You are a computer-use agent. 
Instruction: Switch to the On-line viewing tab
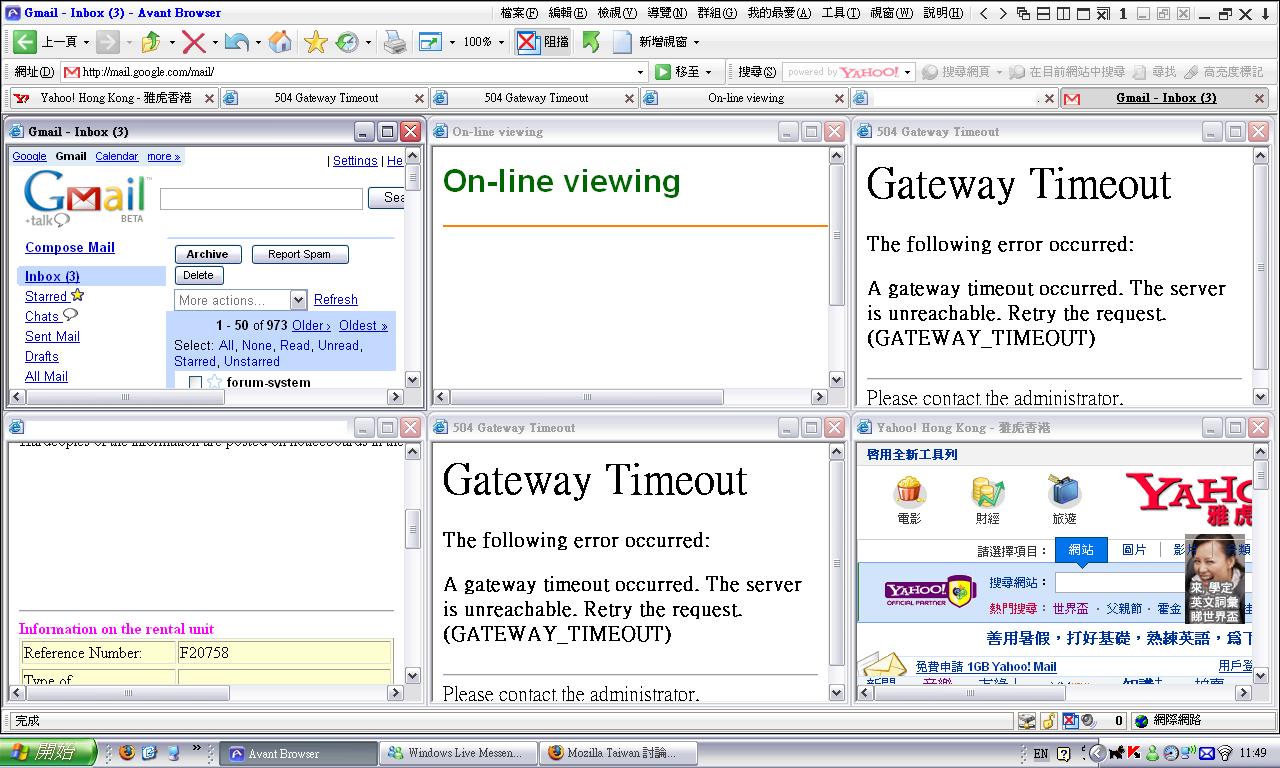[x=745, y=98]
